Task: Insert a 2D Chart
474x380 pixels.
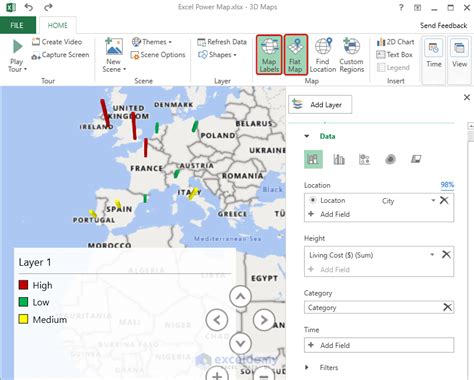Action: (x=395, y=42)
